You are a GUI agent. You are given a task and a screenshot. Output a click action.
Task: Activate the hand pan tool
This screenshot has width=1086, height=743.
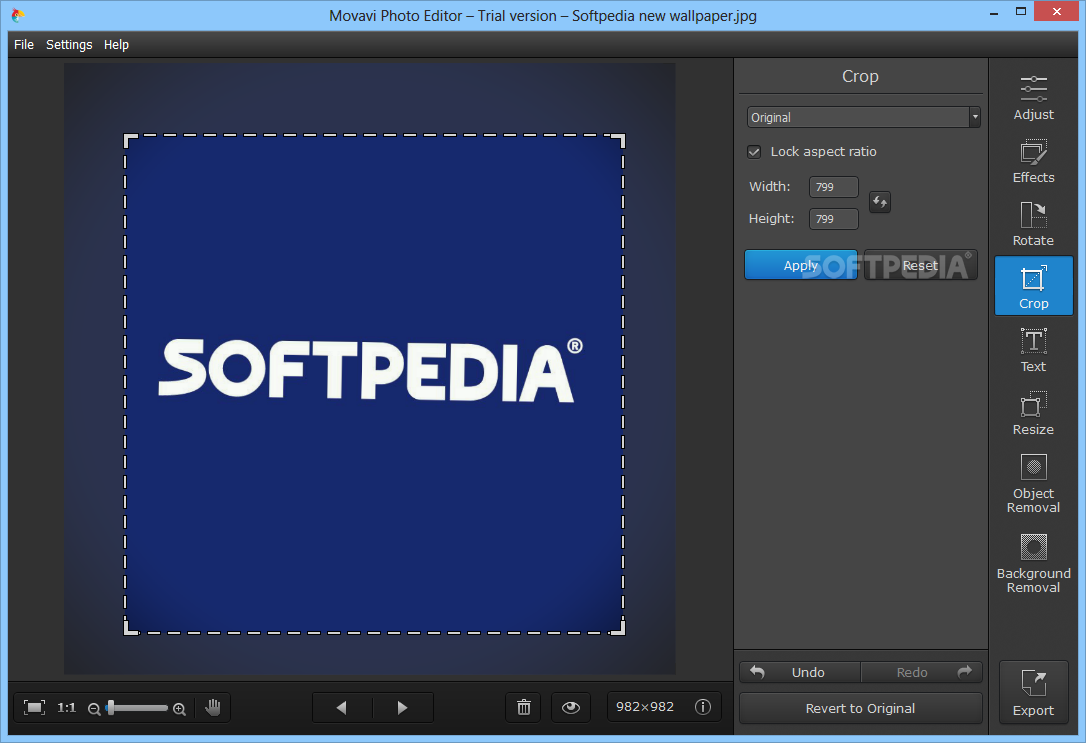[213, 707]
